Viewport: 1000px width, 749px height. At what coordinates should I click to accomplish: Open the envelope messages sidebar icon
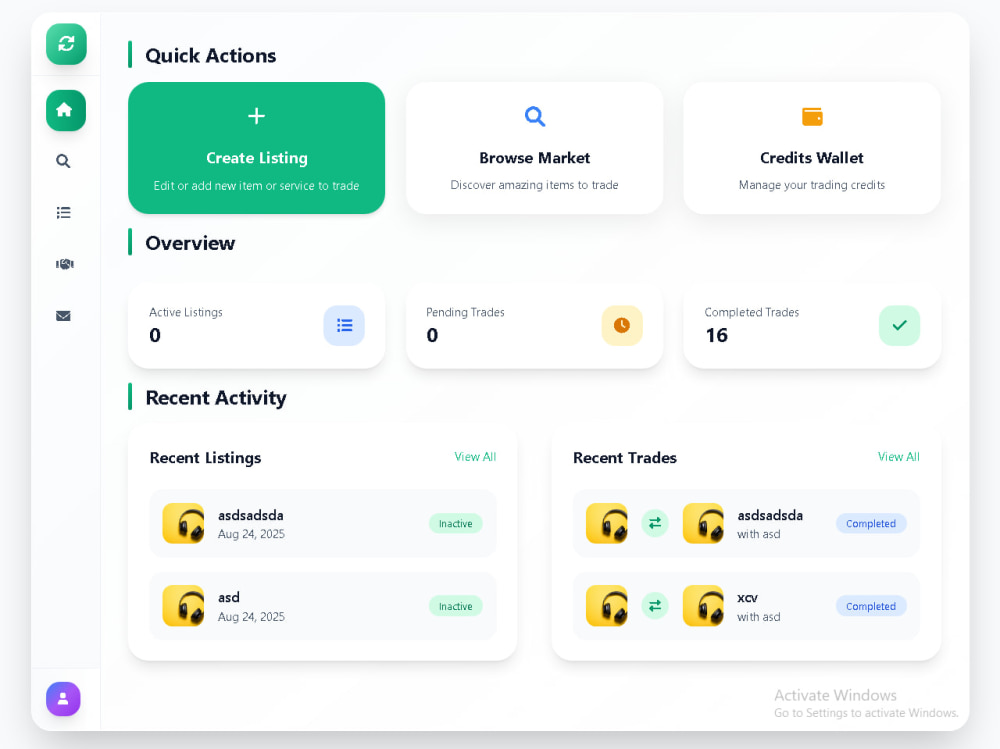(63, 316)
